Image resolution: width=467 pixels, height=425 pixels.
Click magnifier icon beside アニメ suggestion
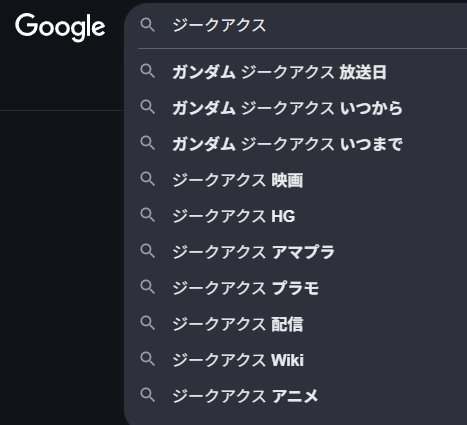[148, 395]
